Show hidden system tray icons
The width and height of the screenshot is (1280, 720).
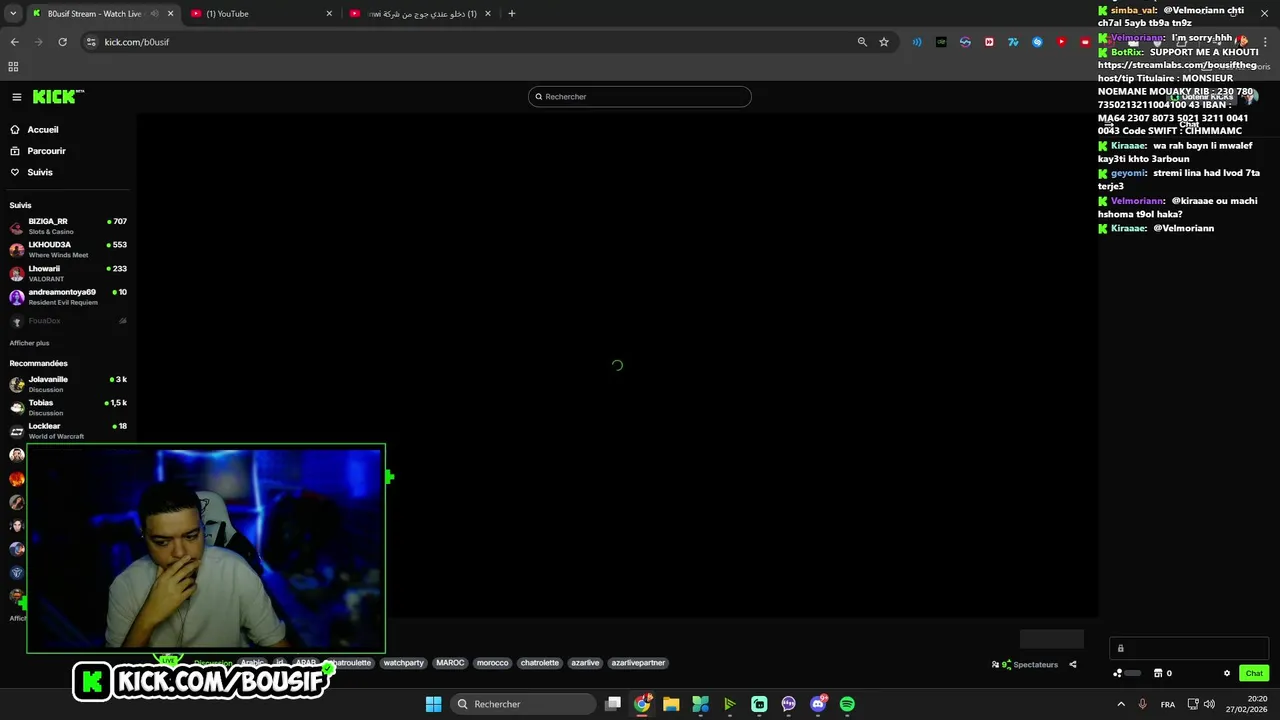tap(1120, 704)
